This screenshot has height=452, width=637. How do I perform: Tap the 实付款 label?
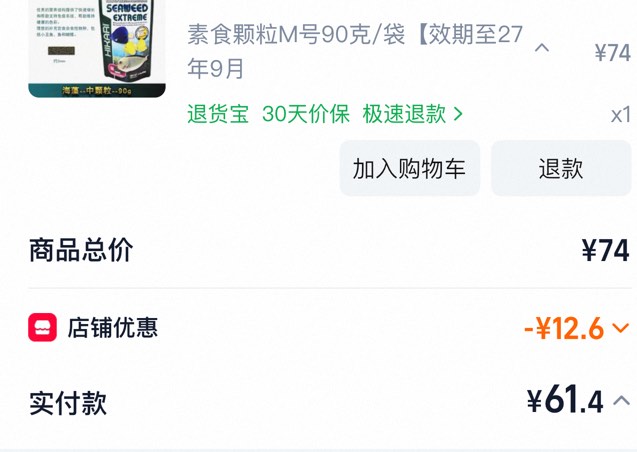pyautogui.click(x=68, y=402)
